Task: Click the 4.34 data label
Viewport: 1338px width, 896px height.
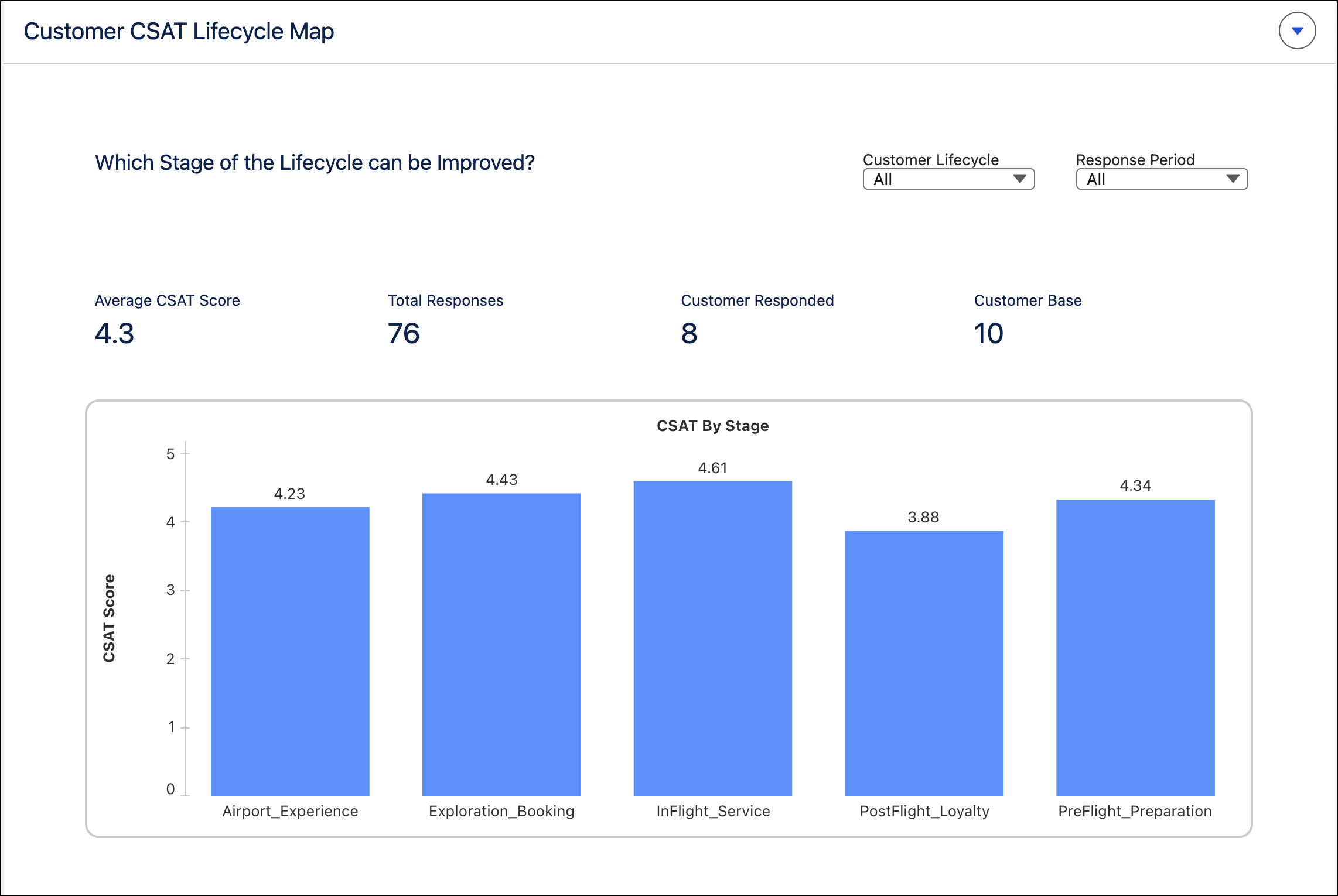Action: pos(1135,485)
